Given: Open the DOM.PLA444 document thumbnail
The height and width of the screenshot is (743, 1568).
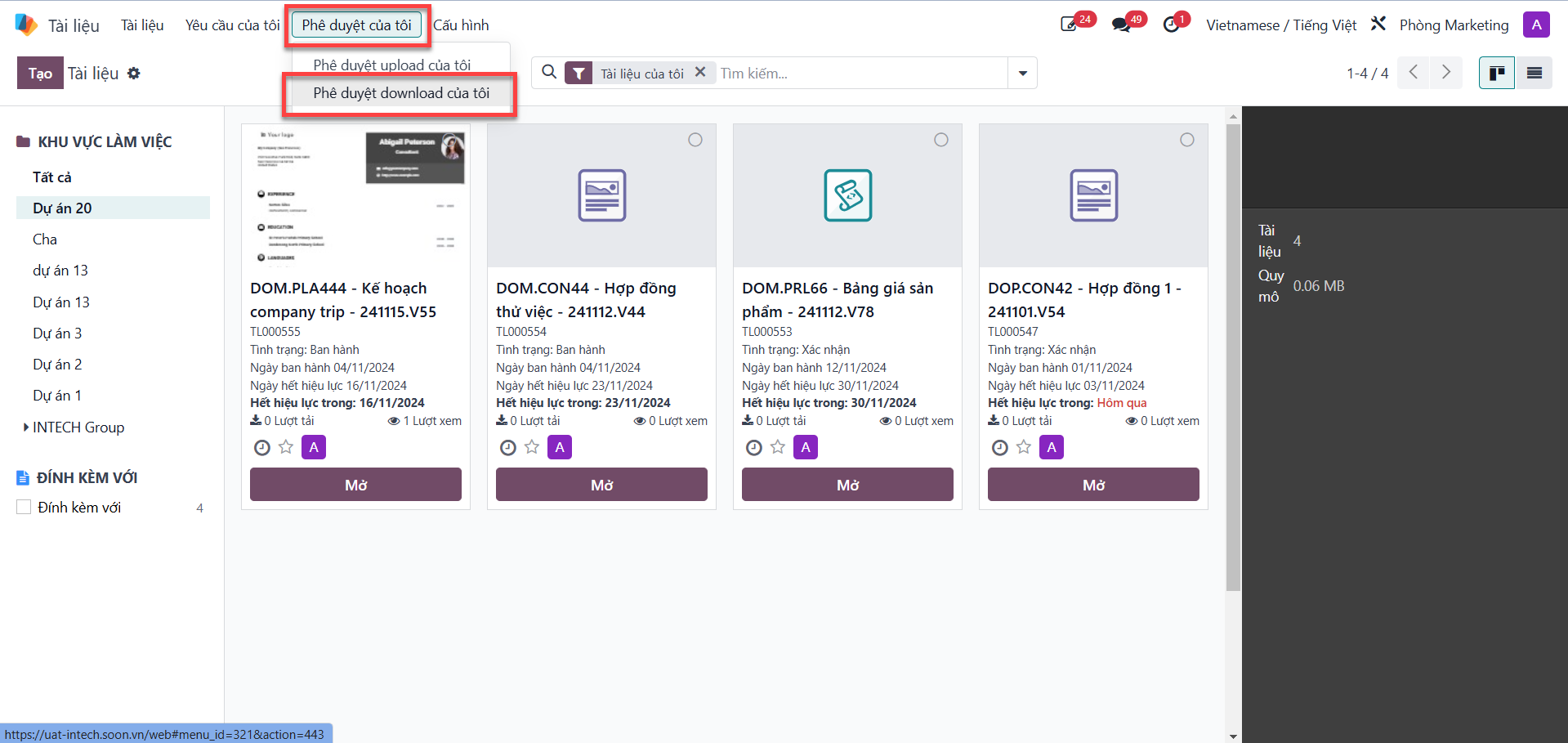Looking at the screenshot, I should point(355,195).
